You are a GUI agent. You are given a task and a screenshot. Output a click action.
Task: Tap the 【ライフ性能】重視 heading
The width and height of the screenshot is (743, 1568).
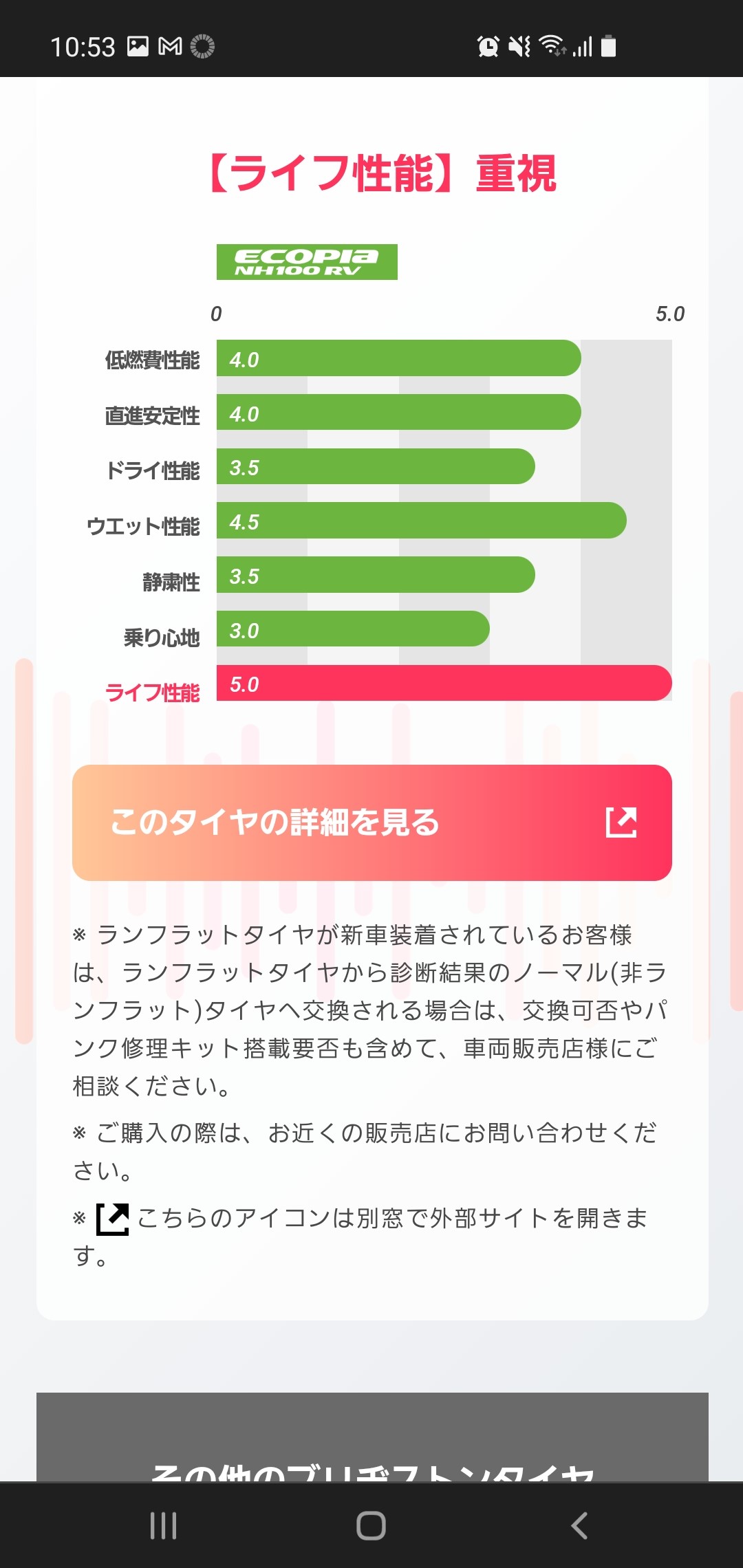pos(383,173)
